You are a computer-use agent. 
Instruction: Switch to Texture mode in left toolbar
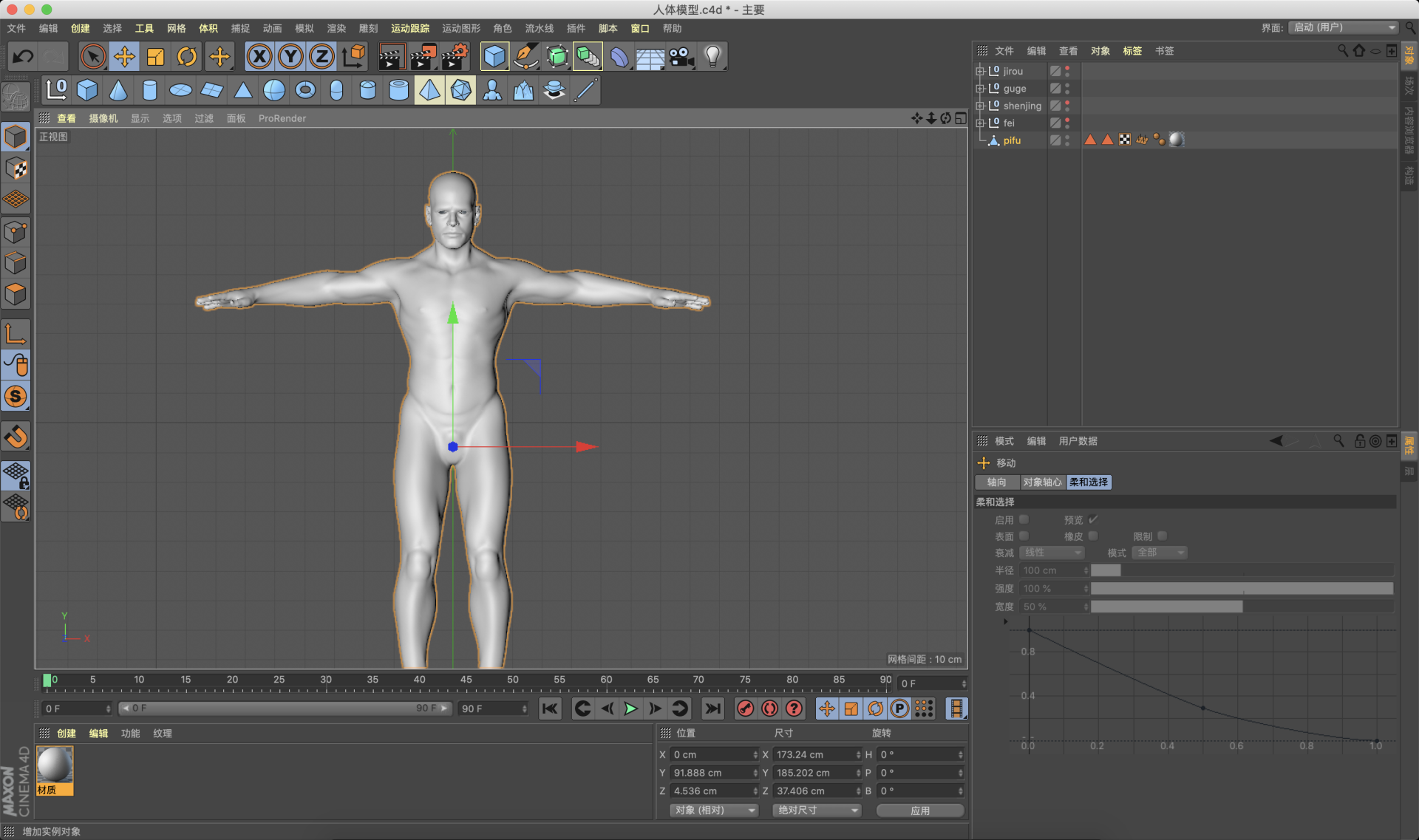[x=16, y=168]
